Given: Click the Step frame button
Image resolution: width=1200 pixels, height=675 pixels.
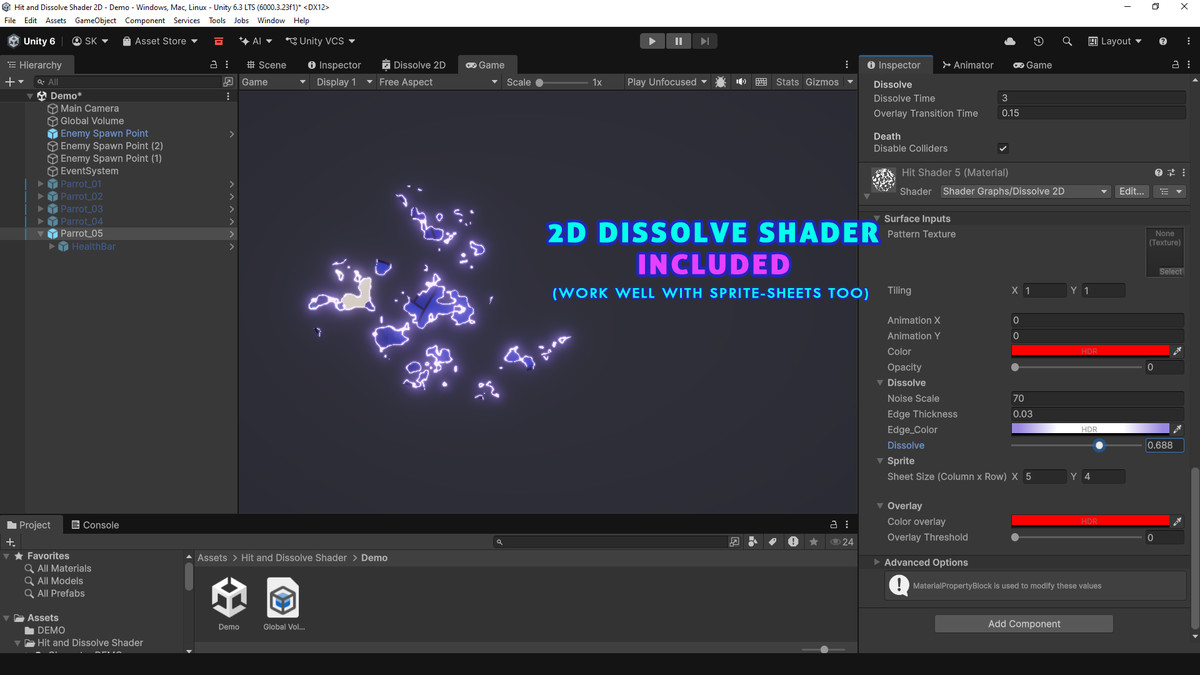Looking at the screenshot, I should [705, 41].
